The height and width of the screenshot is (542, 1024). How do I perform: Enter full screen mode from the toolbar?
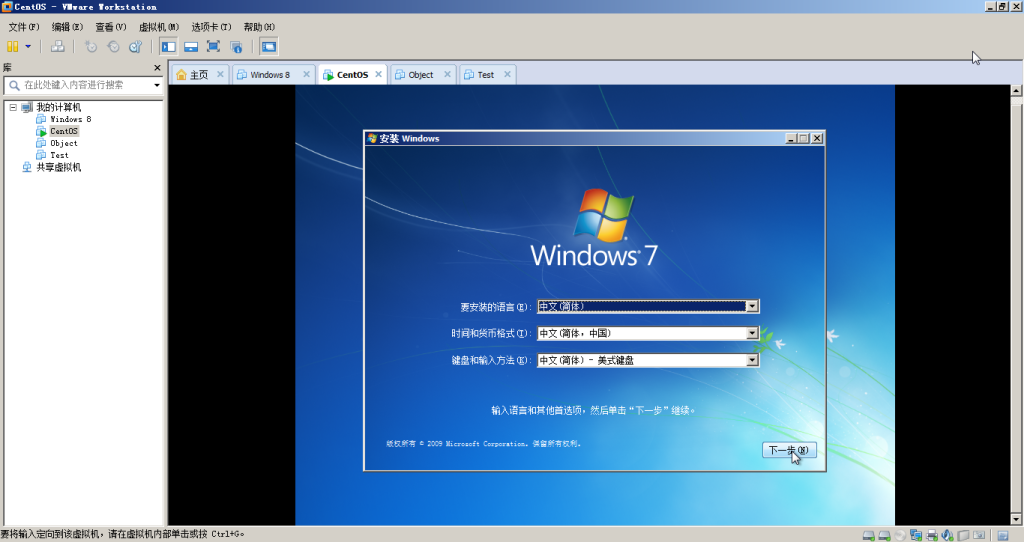point(213,46)
